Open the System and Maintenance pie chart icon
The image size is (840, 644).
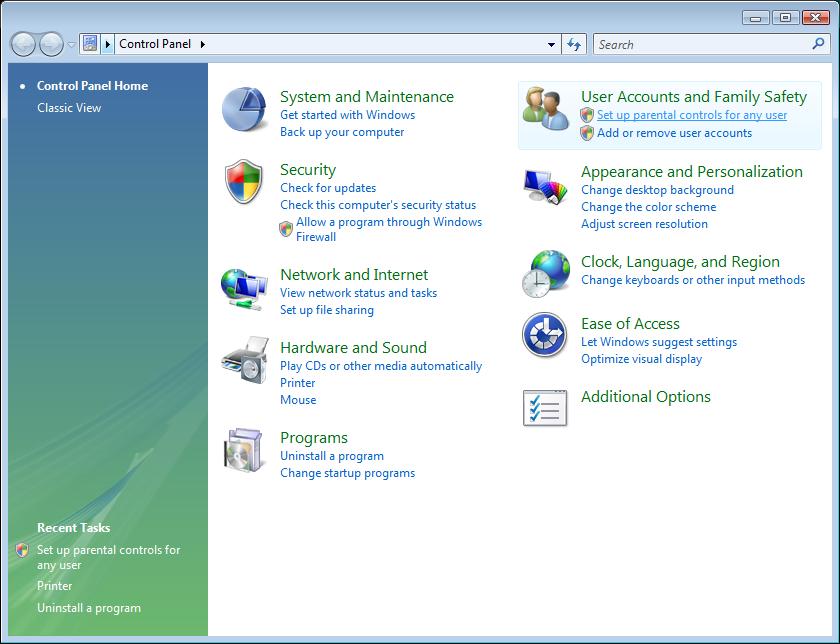coord(244,110)
